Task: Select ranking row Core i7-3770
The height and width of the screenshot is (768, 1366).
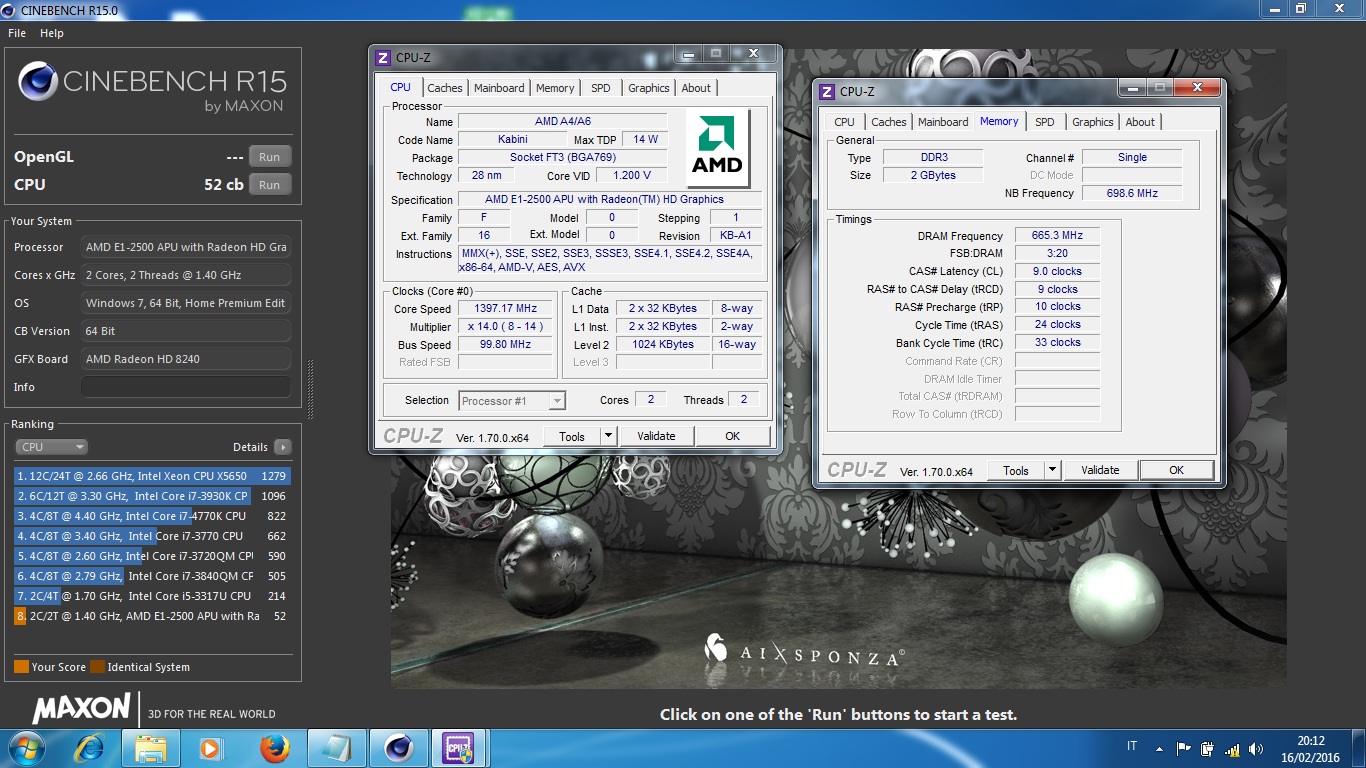Action: point(151,536)
